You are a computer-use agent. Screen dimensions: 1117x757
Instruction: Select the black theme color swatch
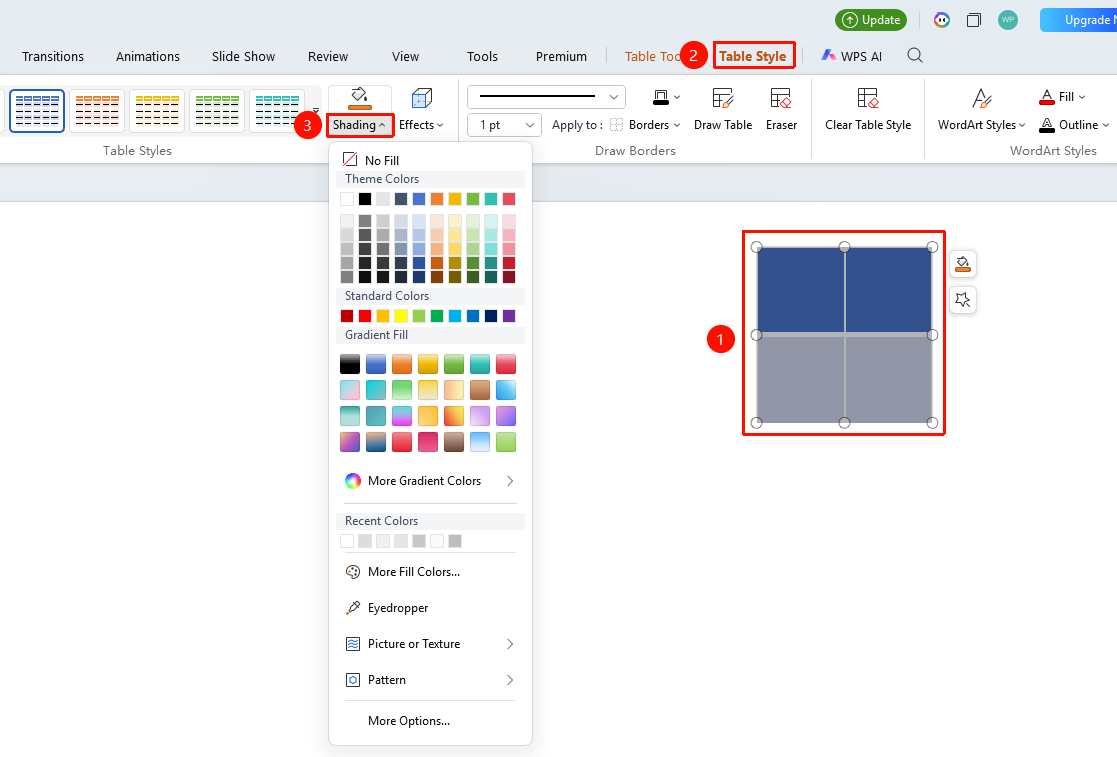click(x=365, y=199)
